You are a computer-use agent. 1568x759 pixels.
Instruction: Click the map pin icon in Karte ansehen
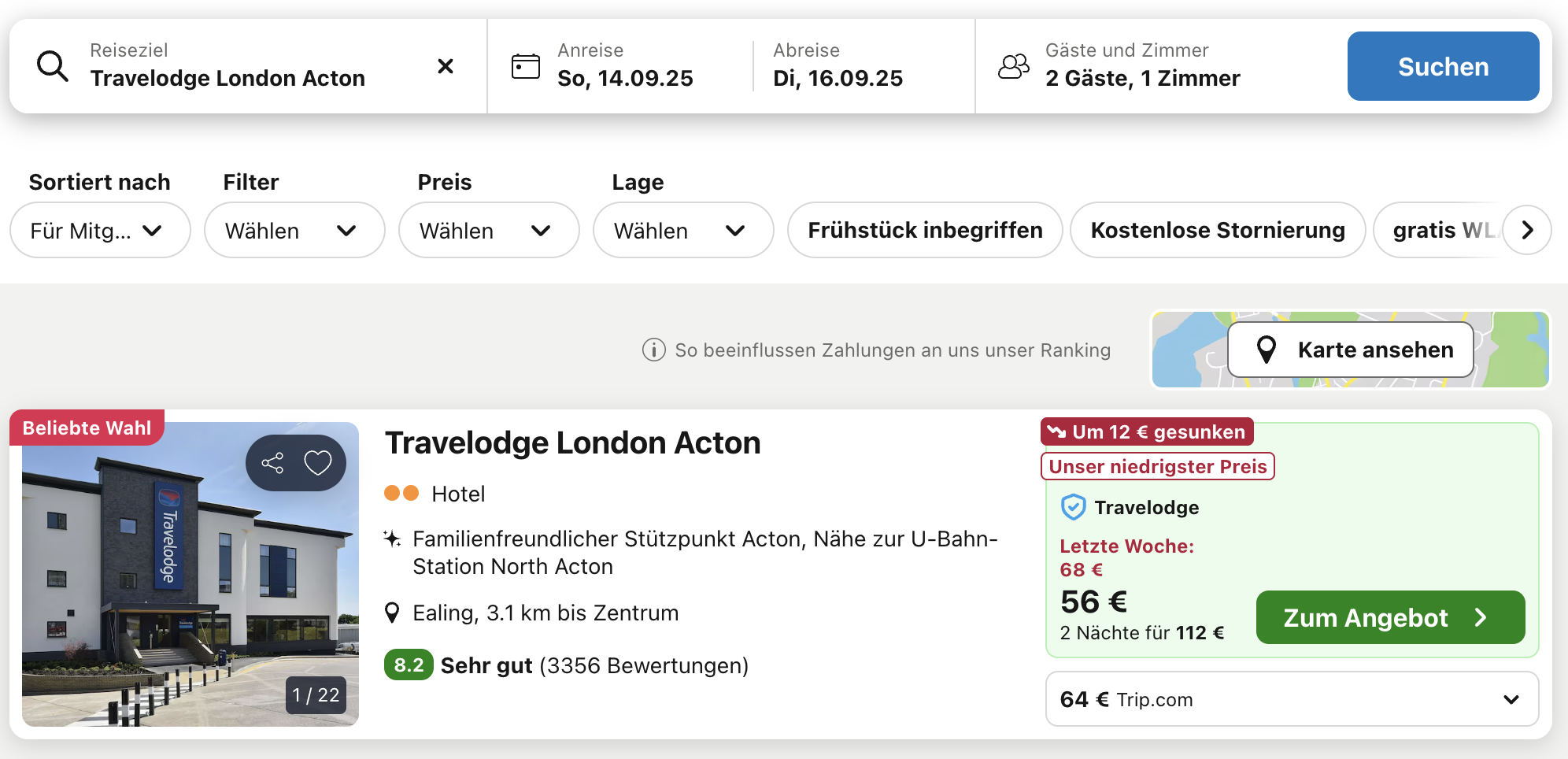pos(1267,350)
